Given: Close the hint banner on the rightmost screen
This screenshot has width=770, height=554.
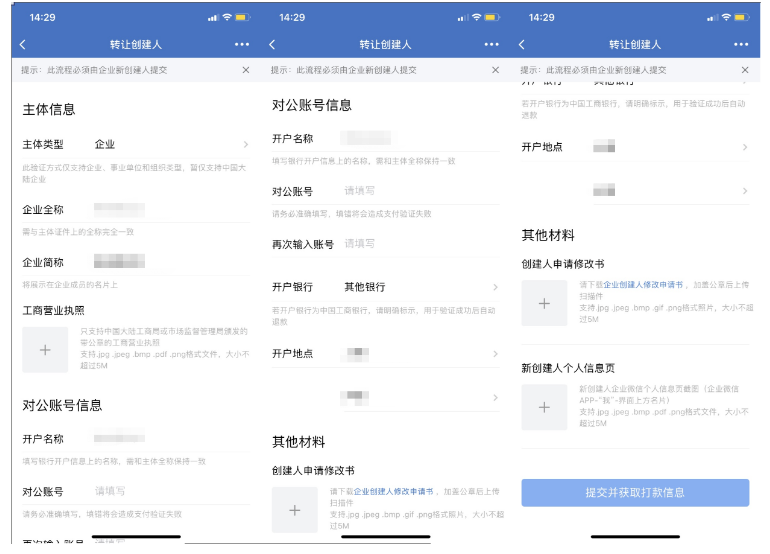Looking at the screenshot, I should pyautogui.click(x=745, y=70).
